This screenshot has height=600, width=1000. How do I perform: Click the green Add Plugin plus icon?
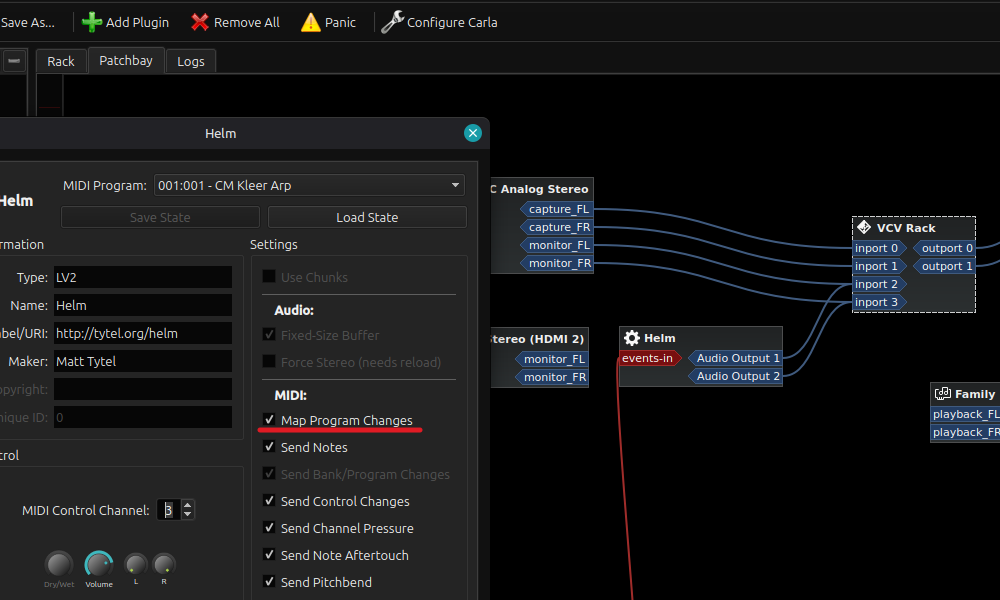[92, 22]
